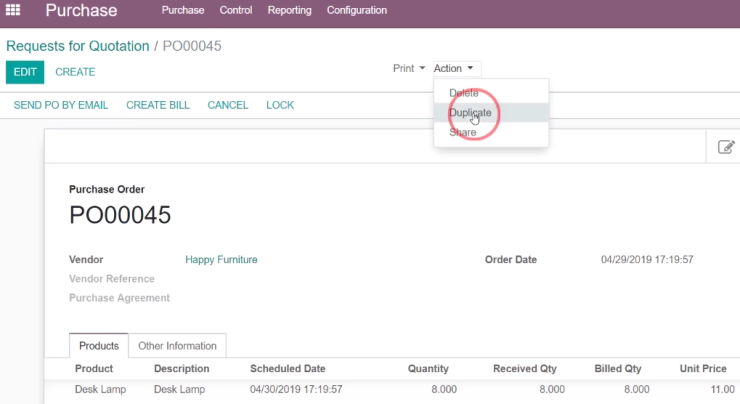Click SEND PO BY EMAIL
The image size is (740, 404).
(61, 105)
